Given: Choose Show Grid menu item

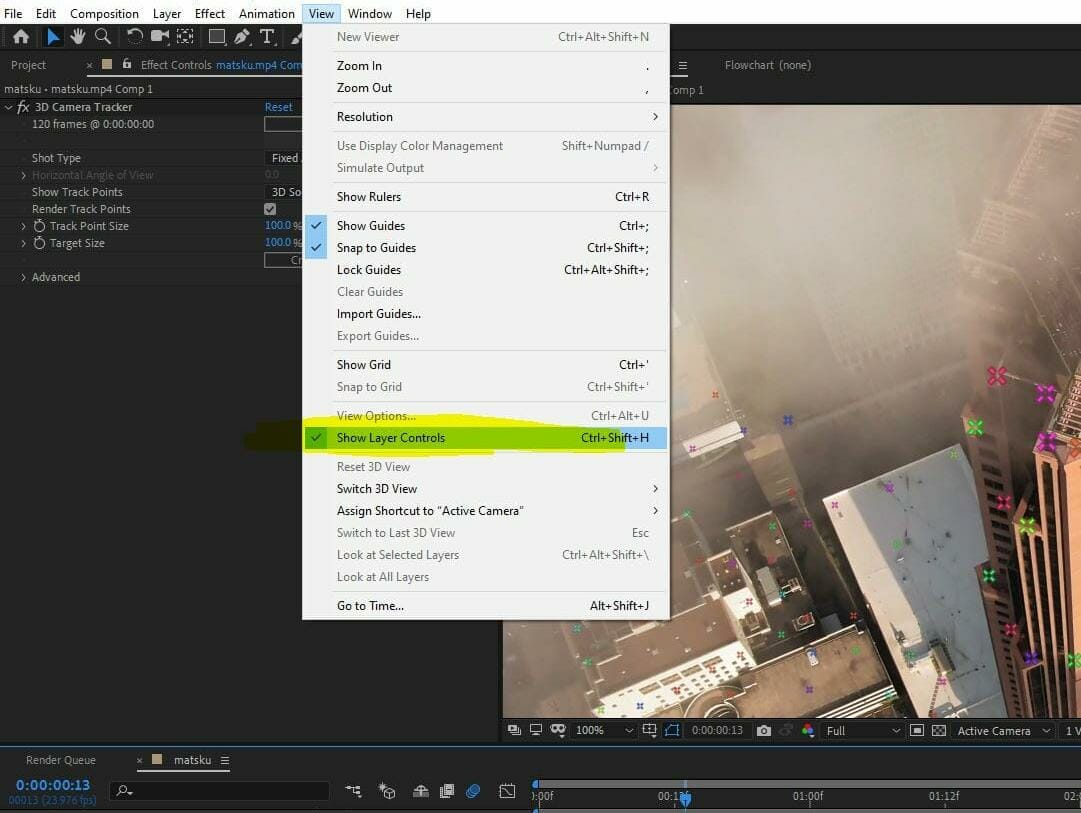Looking at the screenshot, I should pyautogui.click(x=485, y=365).
